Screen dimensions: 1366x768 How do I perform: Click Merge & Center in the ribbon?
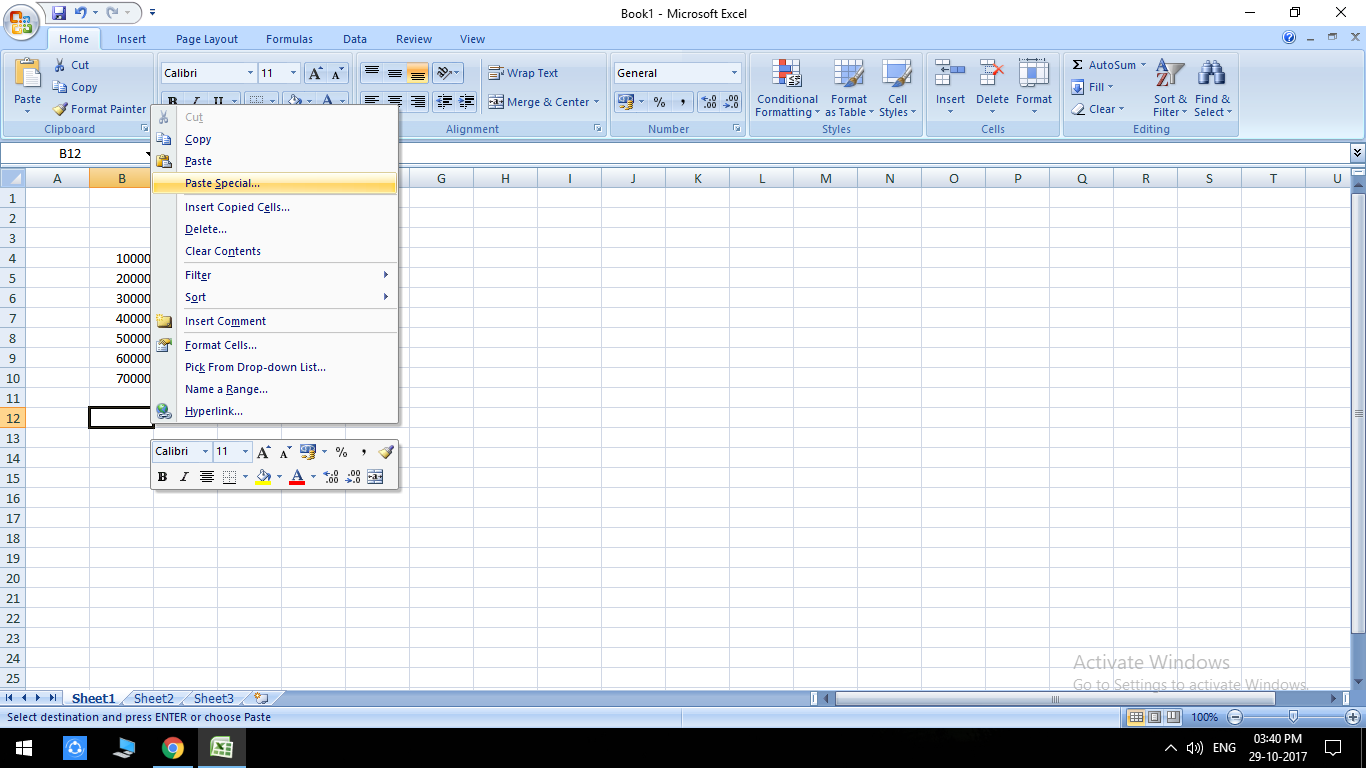coord(537,102)
